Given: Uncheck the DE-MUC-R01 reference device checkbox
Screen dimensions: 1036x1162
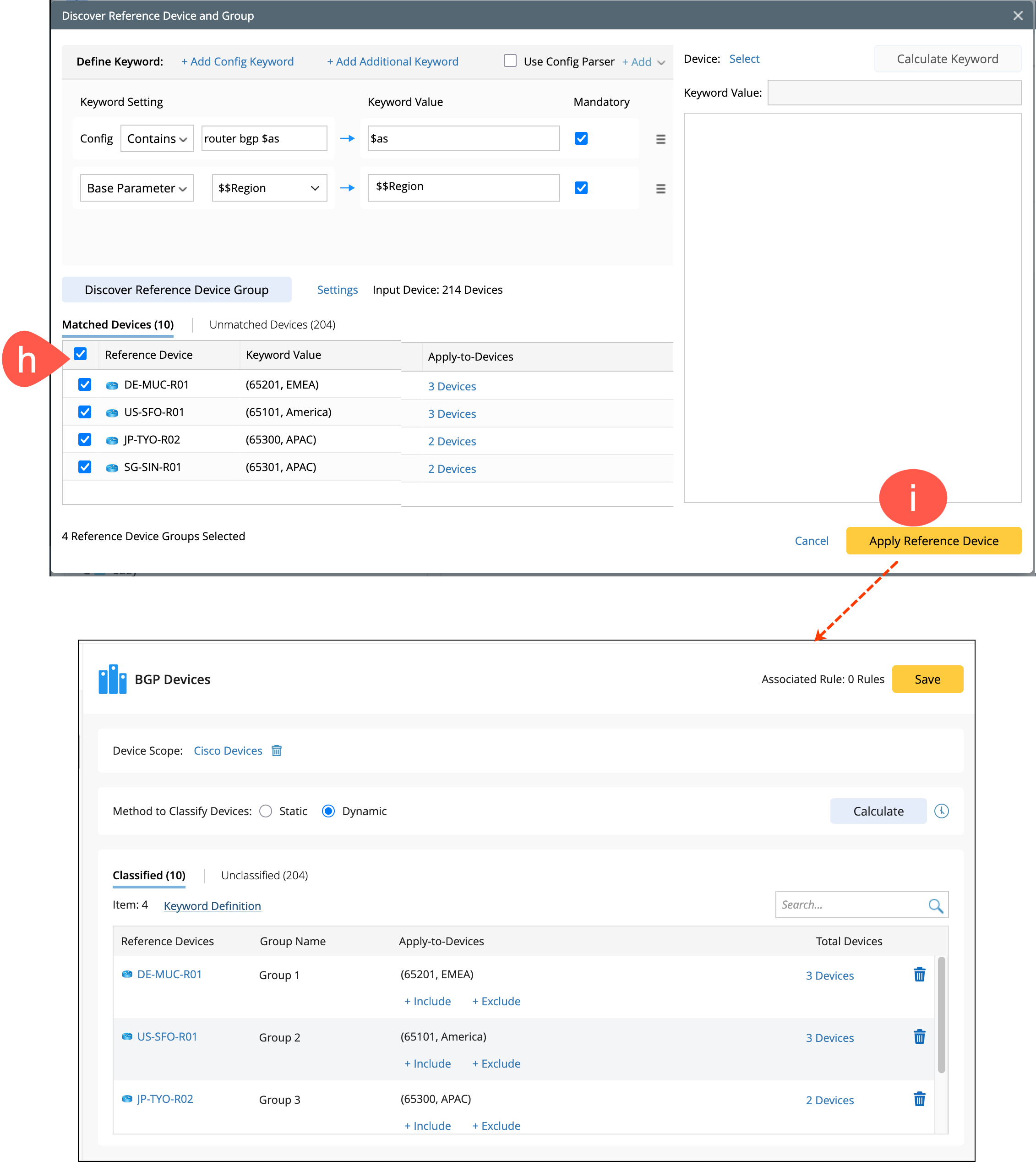Looking at the screenshot, I should (85, 384).
